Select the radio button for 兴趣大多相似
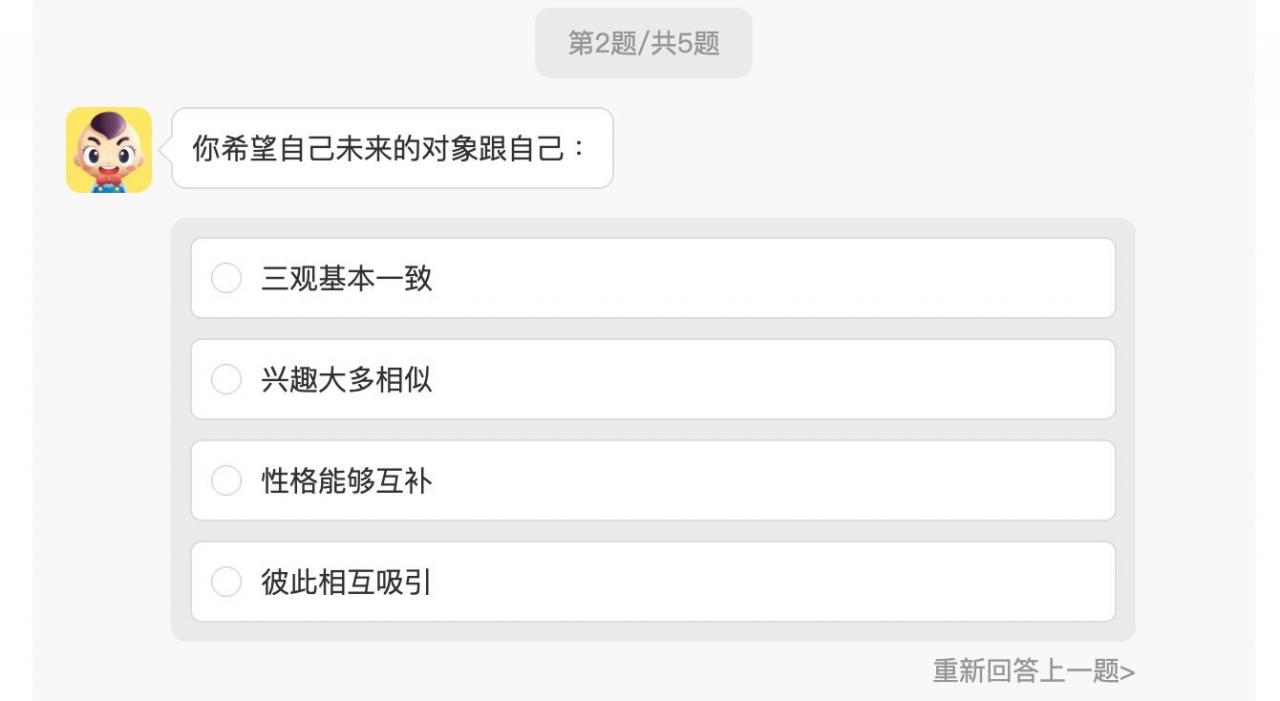 pyautogui.click(x=225, y=379)
